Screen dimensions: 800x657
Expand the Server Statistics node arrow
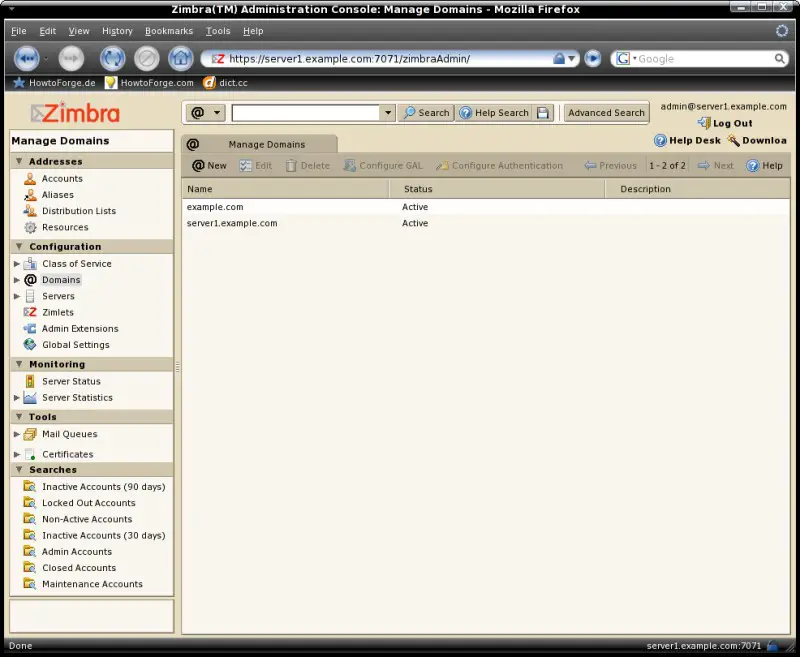(x=17, y=398)
